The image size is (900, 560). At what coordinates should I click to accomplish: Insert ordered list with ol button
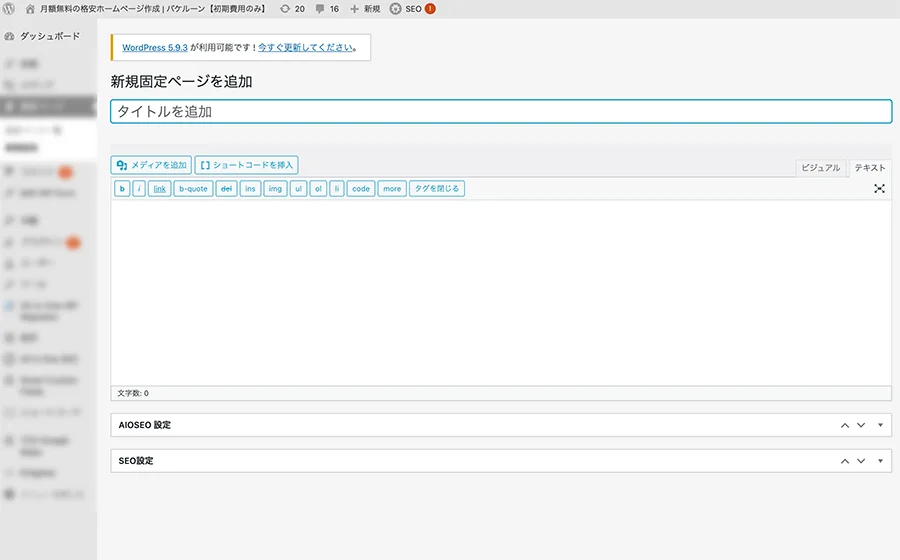coord(318,189)
